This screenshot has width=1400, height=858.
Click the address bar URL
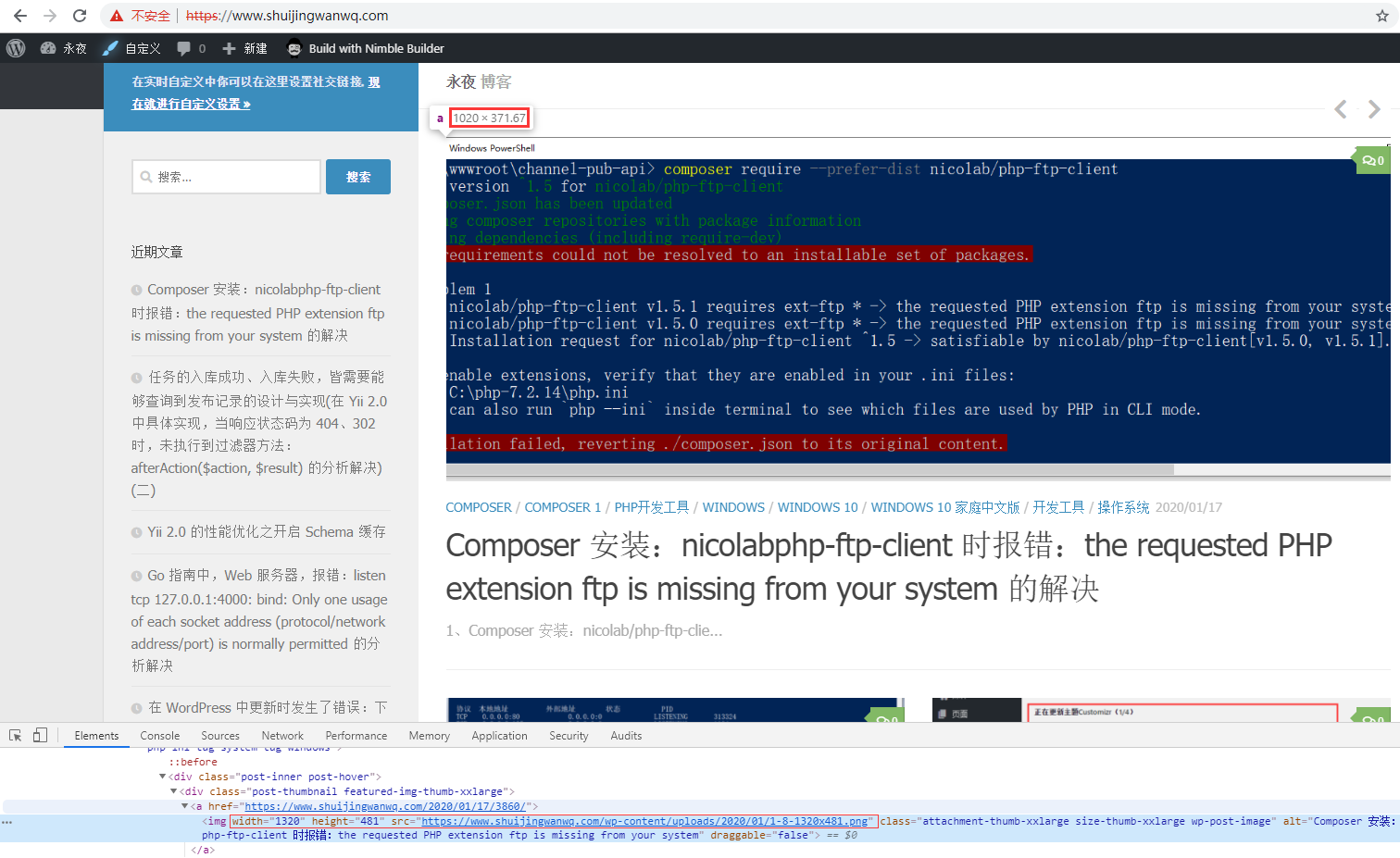coord(287,16)
